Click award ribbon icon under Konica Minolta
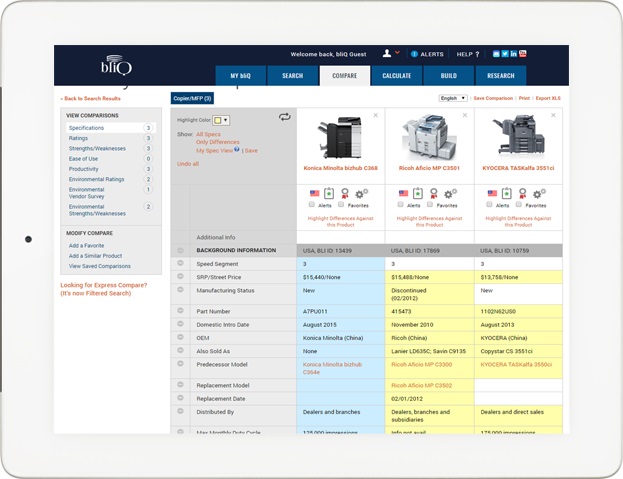The width and height of the screenshot is (623, 479). (x=344, y=193)
